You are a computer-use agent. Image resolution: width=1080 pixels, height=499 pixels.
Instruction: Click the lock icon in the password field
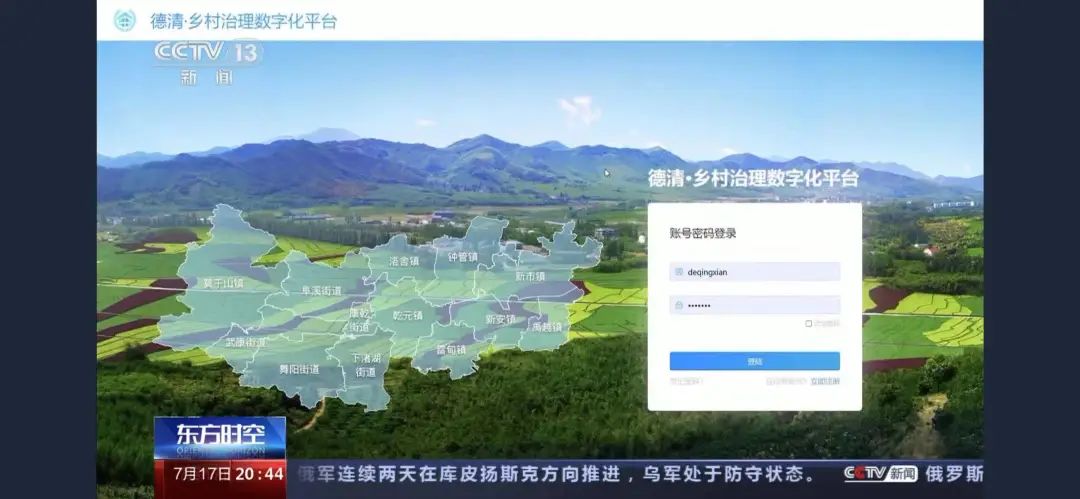pos(679,305)
